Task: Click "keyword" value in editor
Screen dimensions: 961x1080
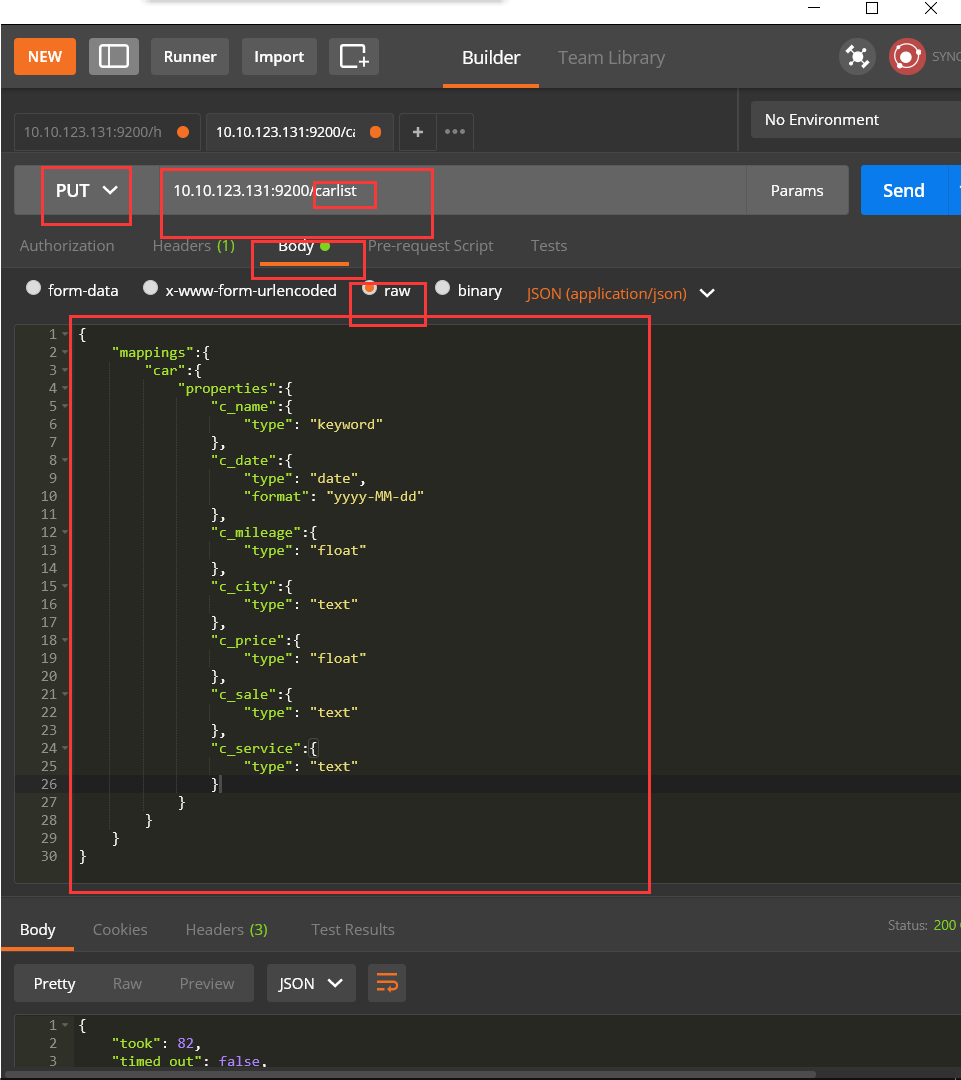Action: click(x=346, y=424)
